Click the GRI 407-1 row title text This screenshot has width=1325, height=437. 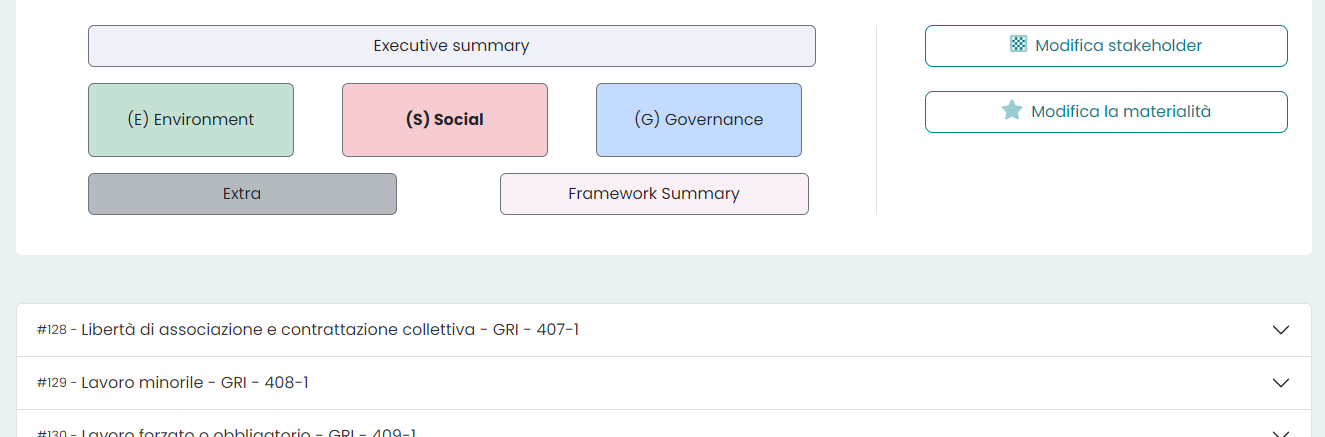click(x=330, y=330)
